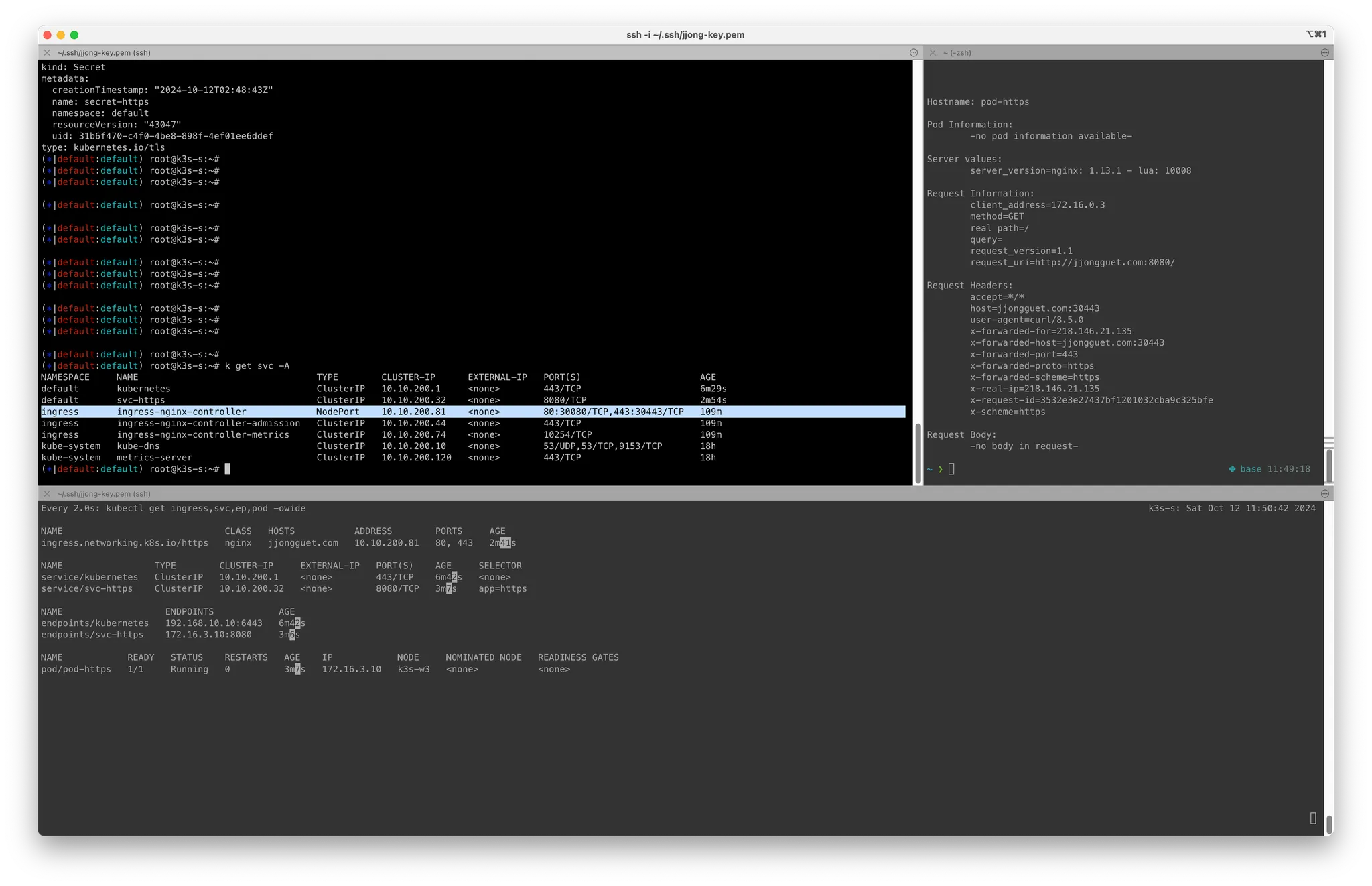Click the host=jjongguet.com:30443 header
The width and height of the screenshot is (1372, 886).
point(1035,308)
